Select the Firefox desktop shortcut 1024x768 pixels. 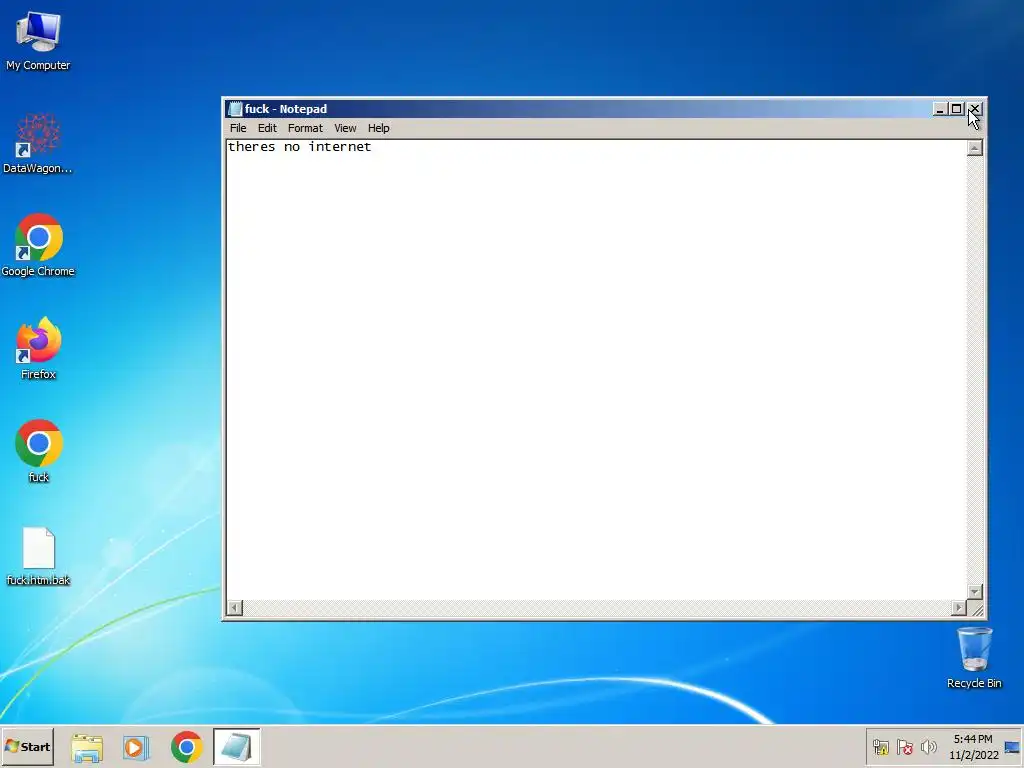pos(38,349)
